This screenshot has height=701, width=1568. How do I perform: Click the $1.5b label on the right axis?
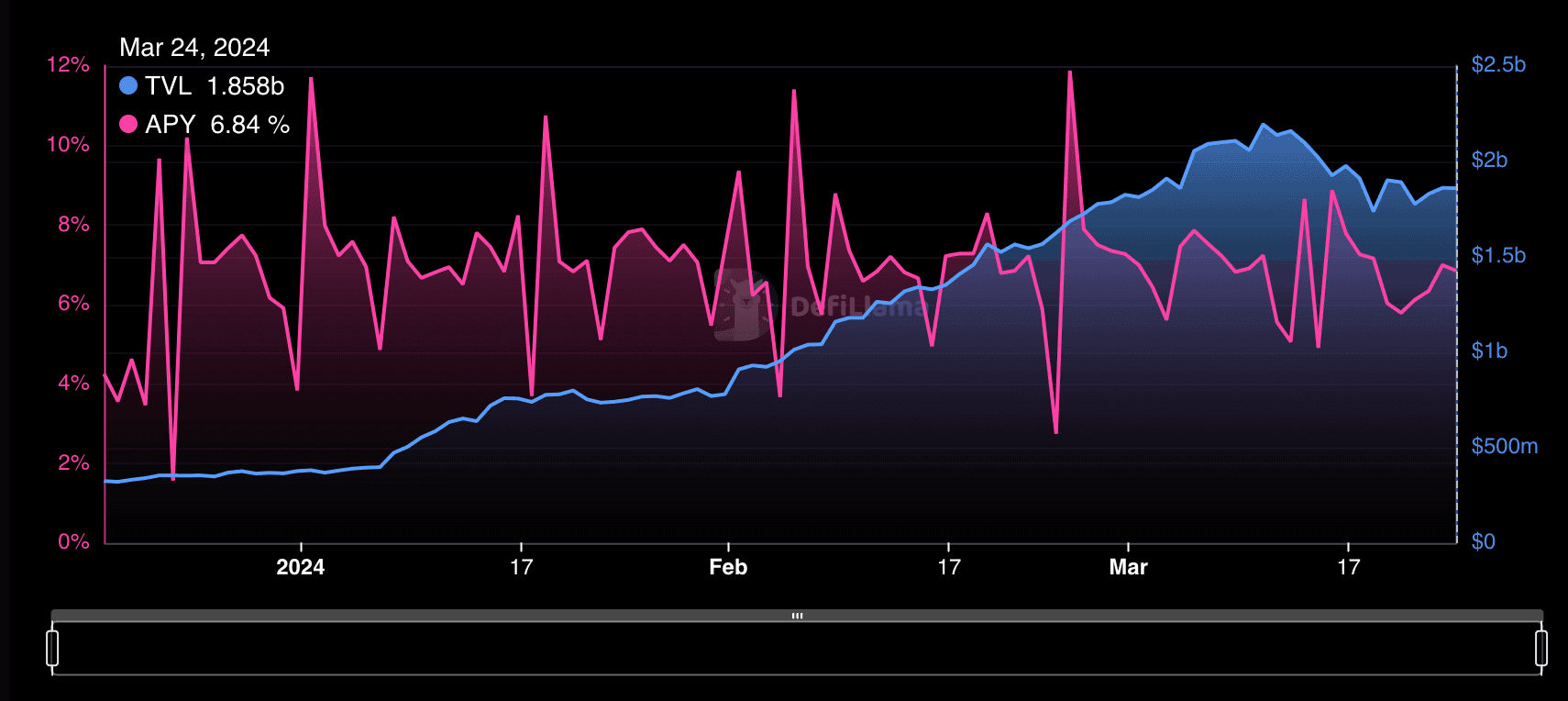[1498, 255]
